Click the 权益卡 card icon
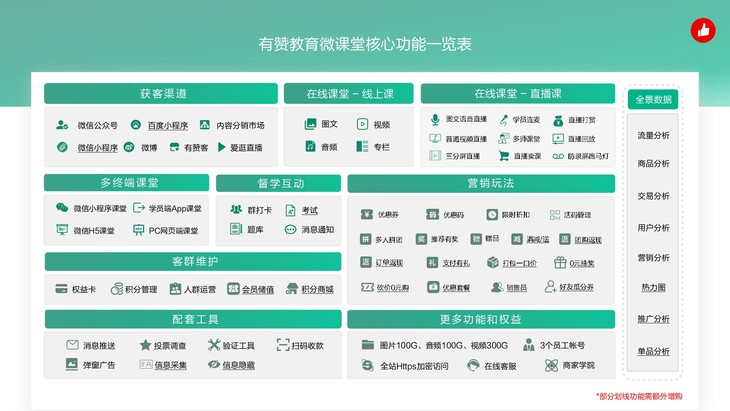Screen dimensions: 730x411 pyautogui.click(x=61, y=289)
